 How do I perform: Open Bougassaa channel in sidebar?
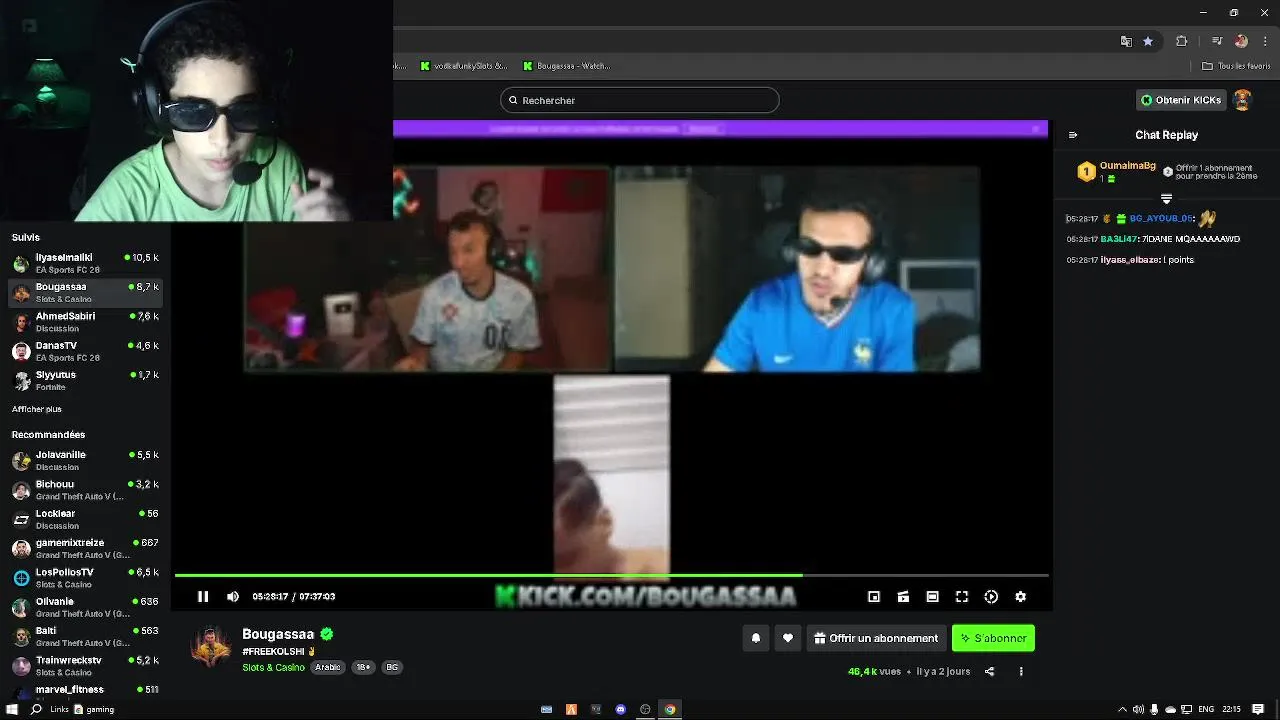(85, 292)
